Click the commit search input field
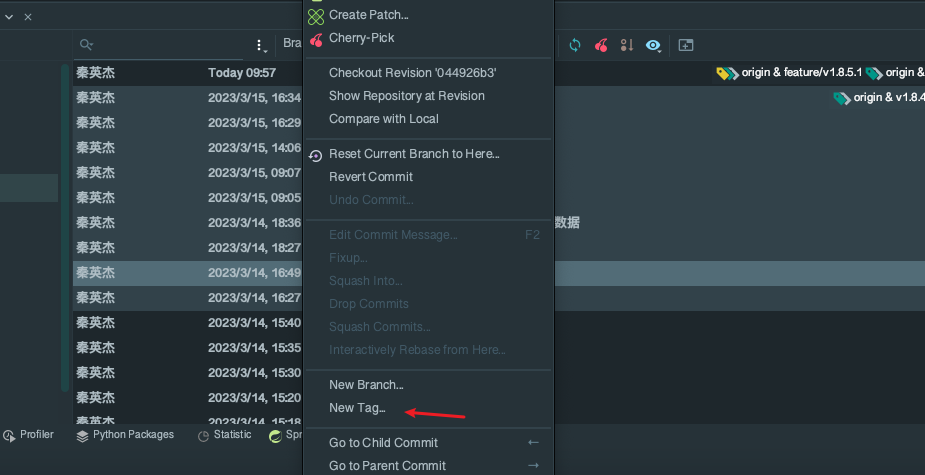 170,45
